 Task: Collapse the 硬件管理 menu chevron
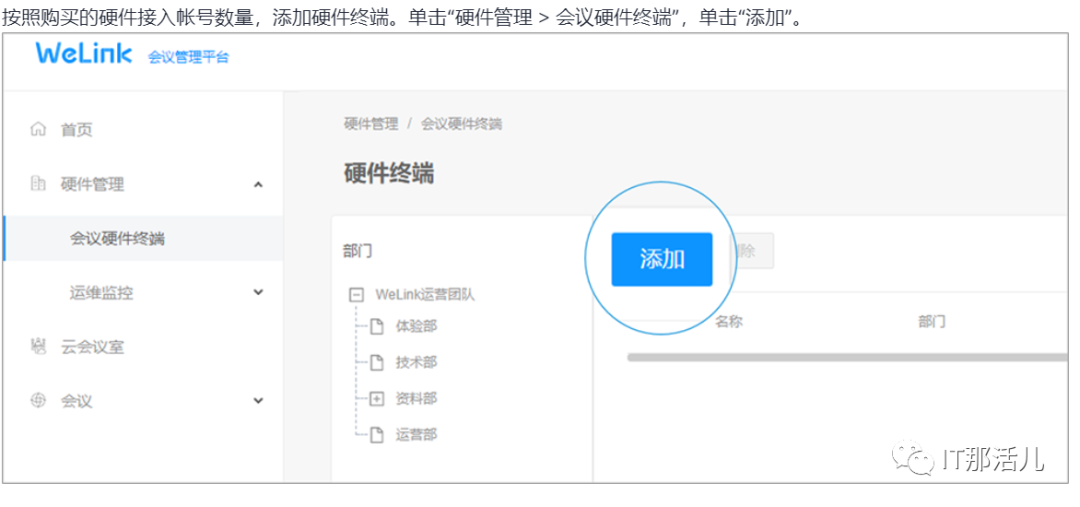(x=258, y=185)
